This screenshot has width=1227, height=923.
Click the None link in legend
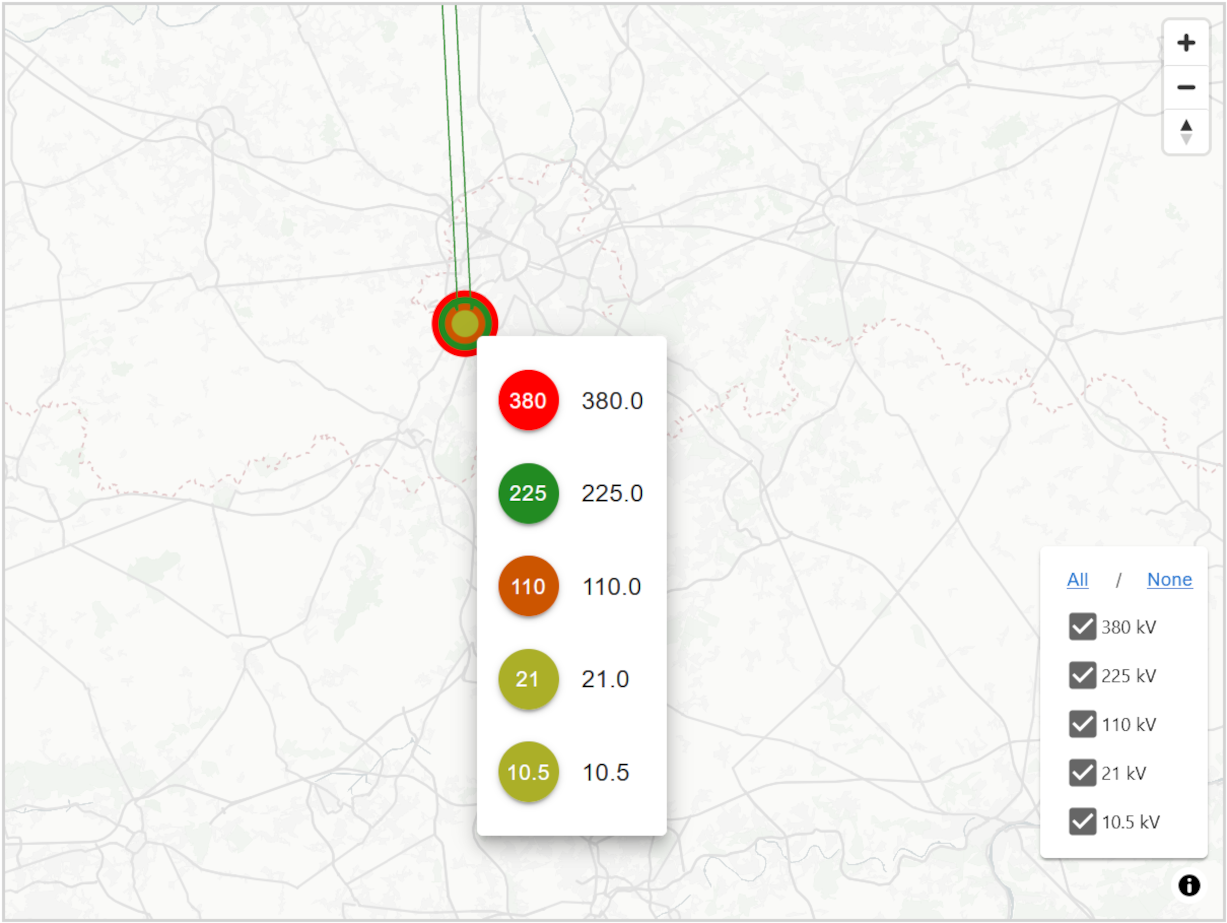point(1169,580)
